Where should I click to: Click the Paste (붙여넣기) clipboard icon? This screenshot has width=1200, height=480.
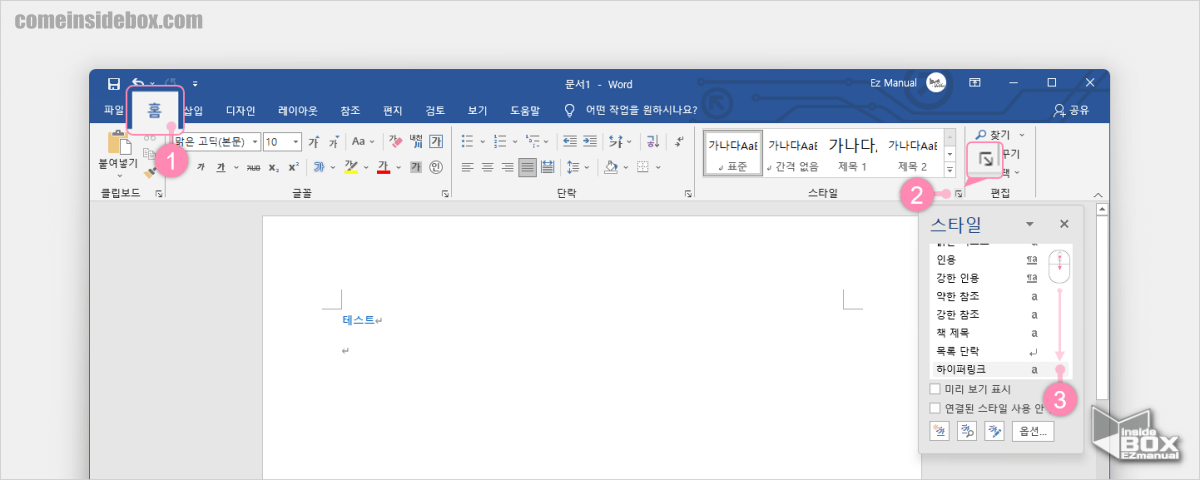(121, 143)
